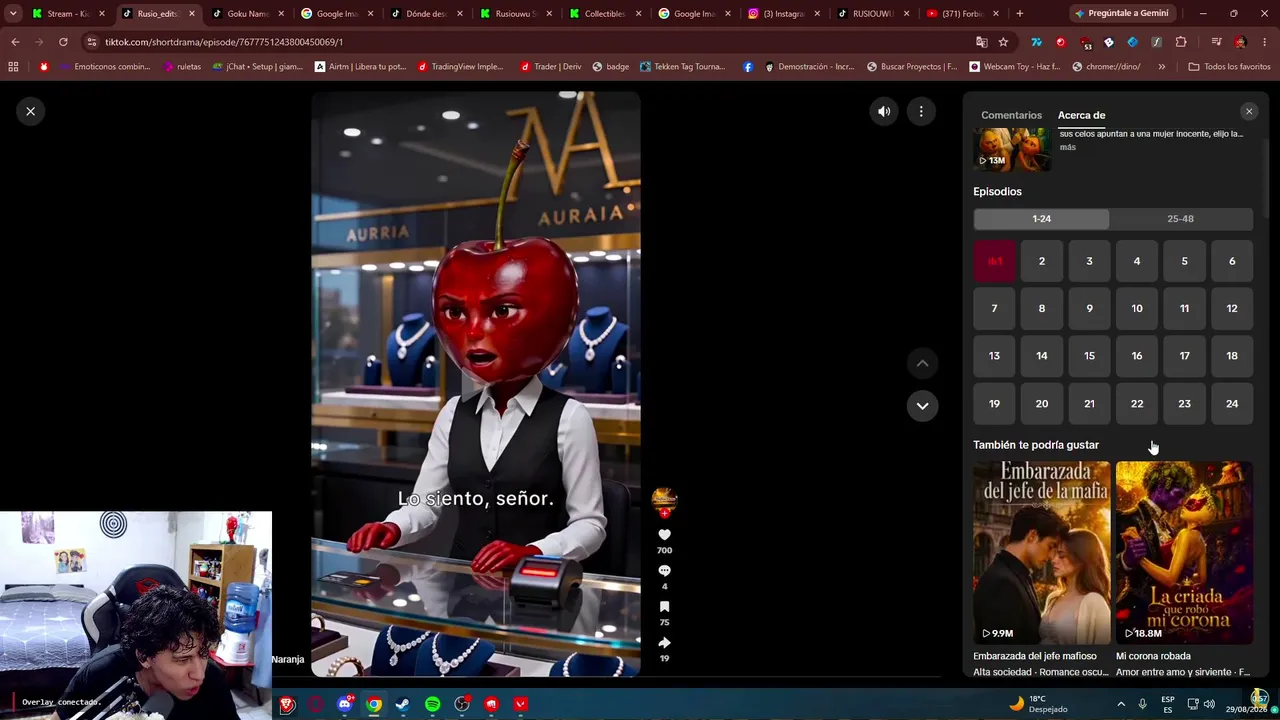Open Brave from the taskbar
Viewport: 1280px width, 720px height.
point(287,704)
